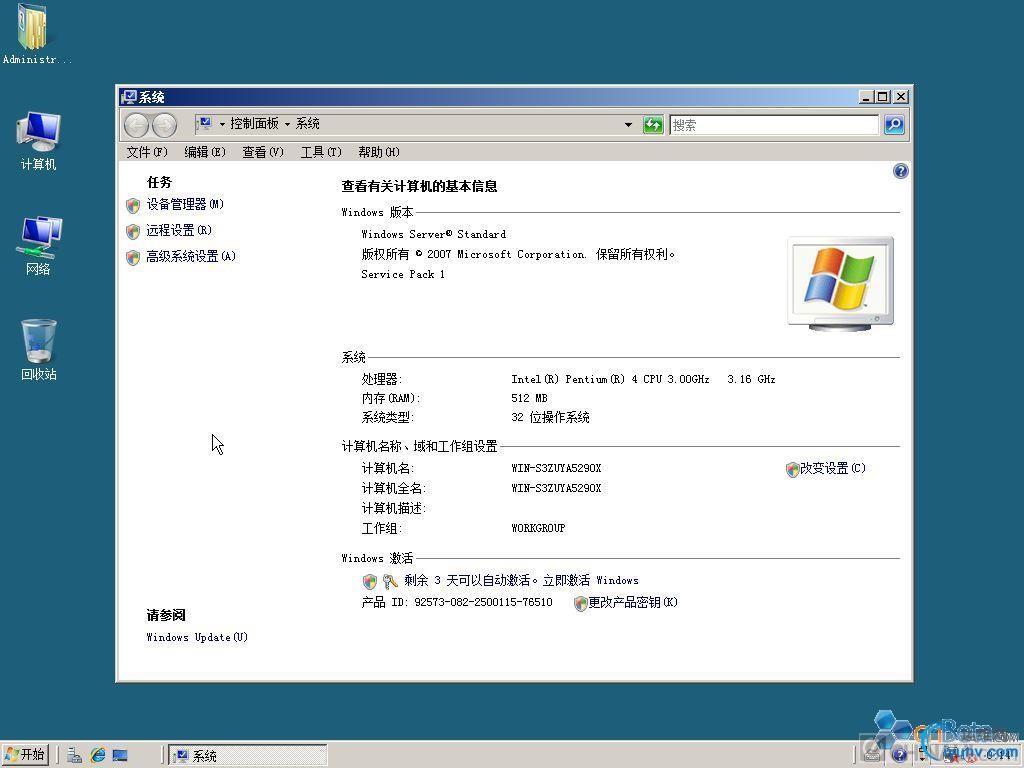Click the product ID 92573-082-2500115-76510
This screenshot has width=1024, height=768.
[483, 602]
